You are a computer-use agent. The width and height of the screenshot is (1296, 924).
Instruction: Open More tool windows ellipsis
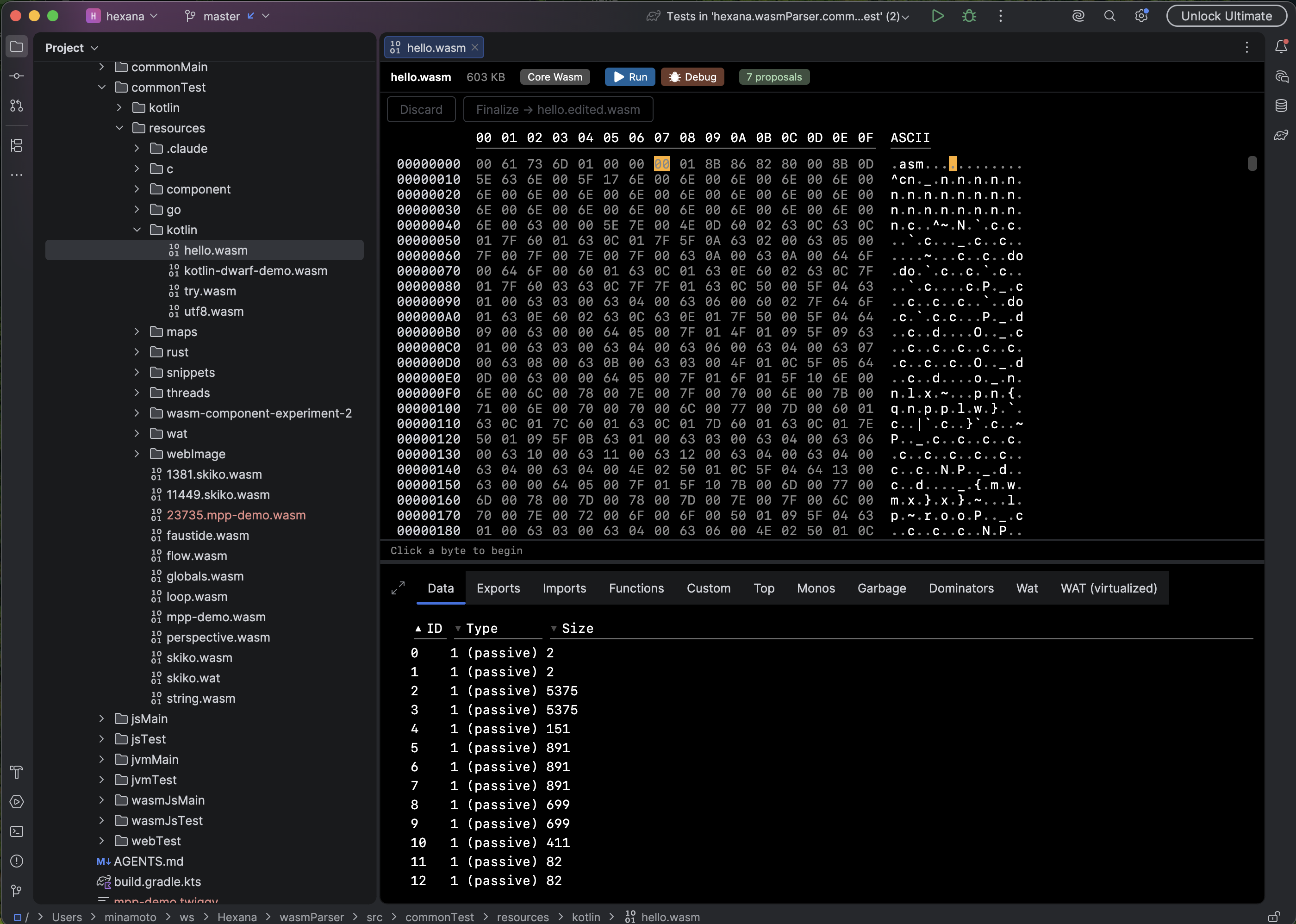point(17,175)
